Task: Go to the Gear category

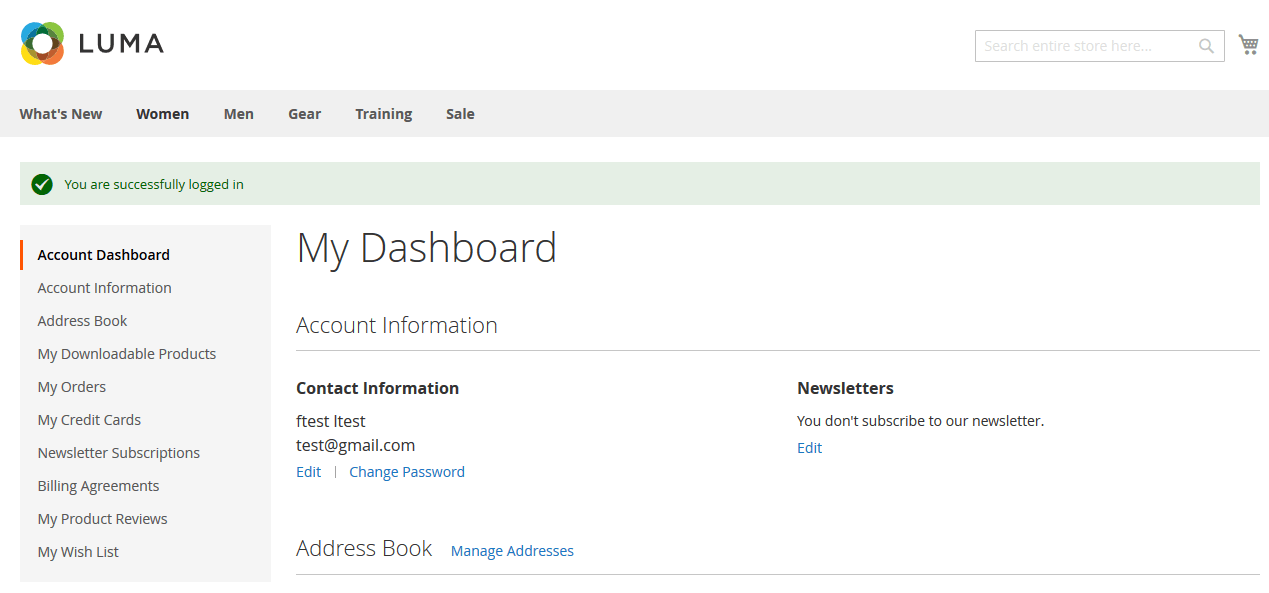Action: 304,114
